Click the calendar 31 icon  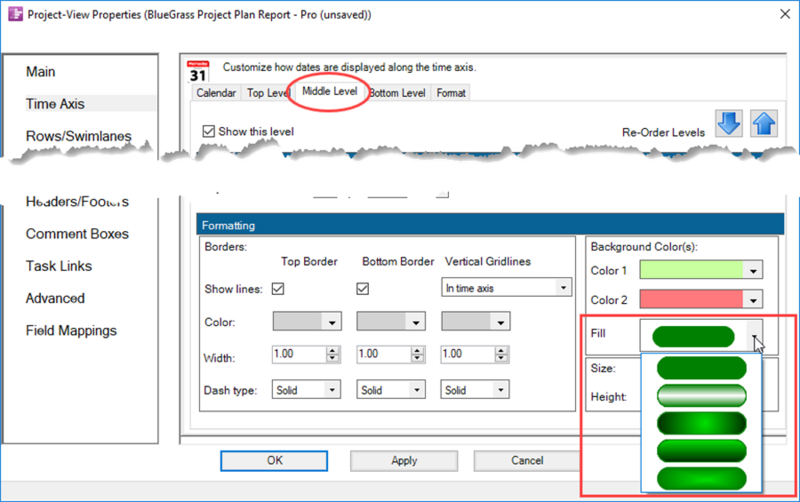coord(198,71)
